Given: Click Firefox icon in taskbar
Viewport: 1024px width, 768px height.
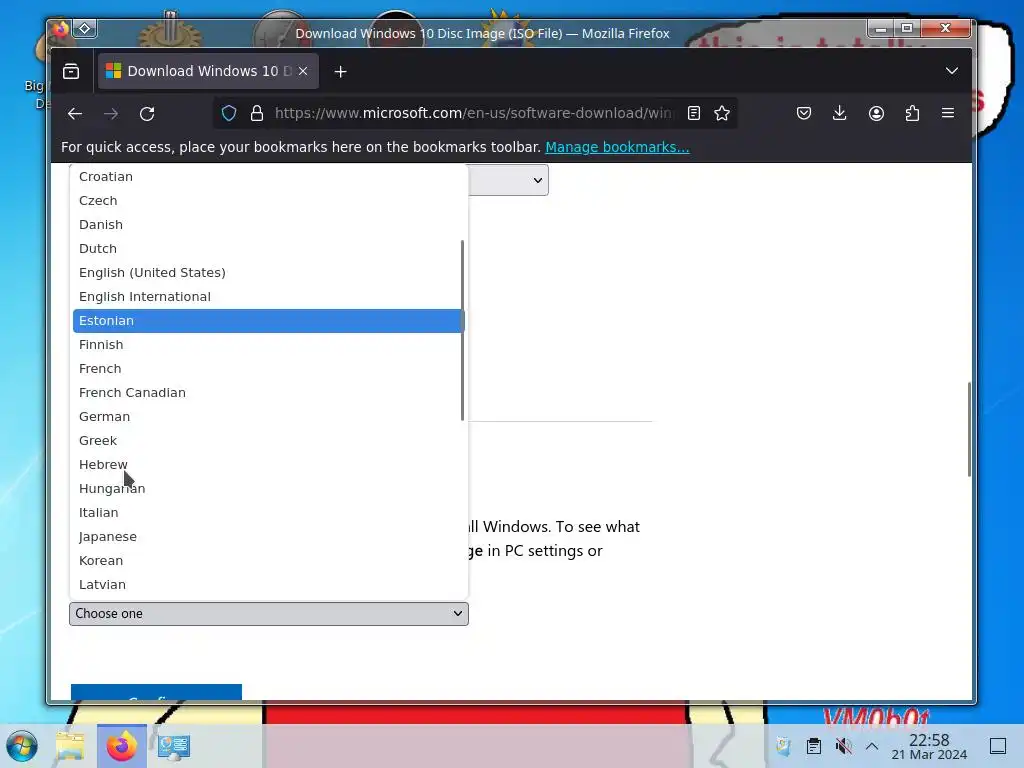Looking at the screenshot, I should coord(122,746).
